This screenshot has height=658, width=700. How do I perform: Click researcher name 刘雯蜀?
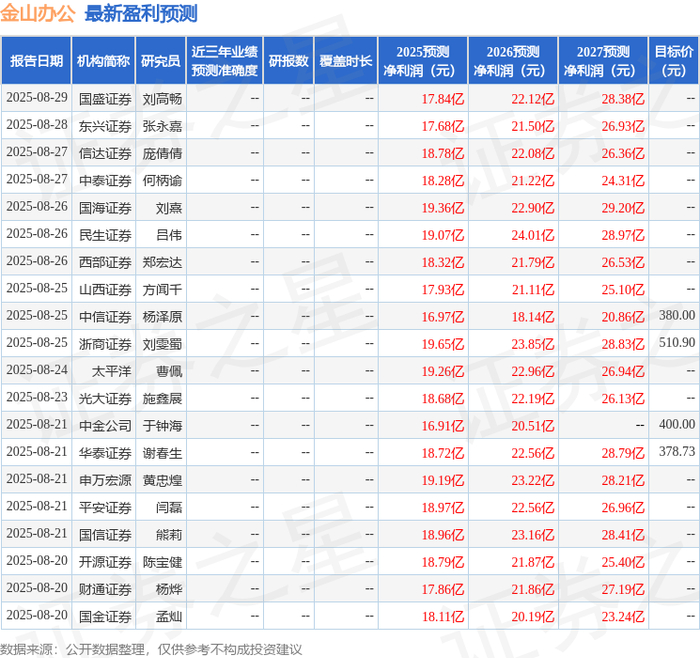point(162,344)
